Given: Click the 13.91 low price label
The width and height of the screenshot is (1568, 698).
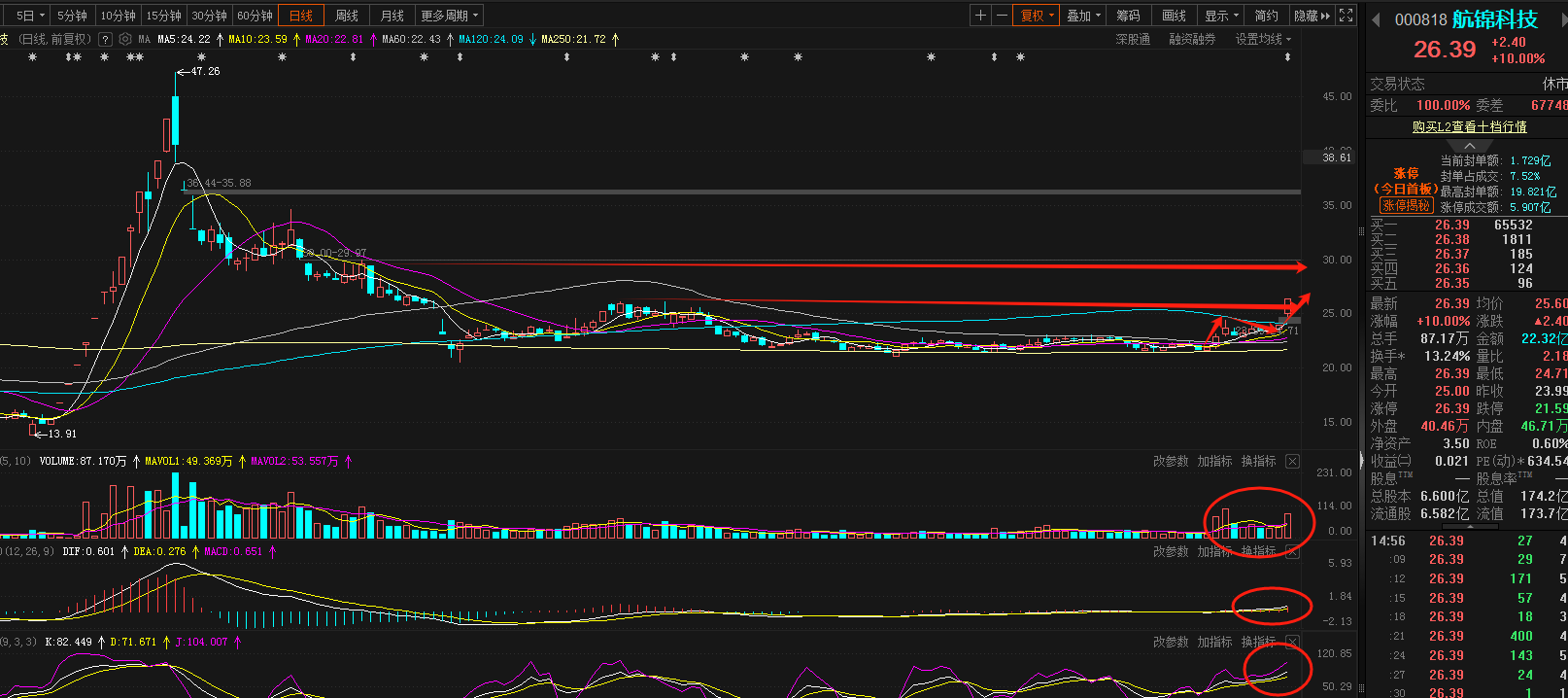Looking at the screenshot, I should tap(62, 434).
